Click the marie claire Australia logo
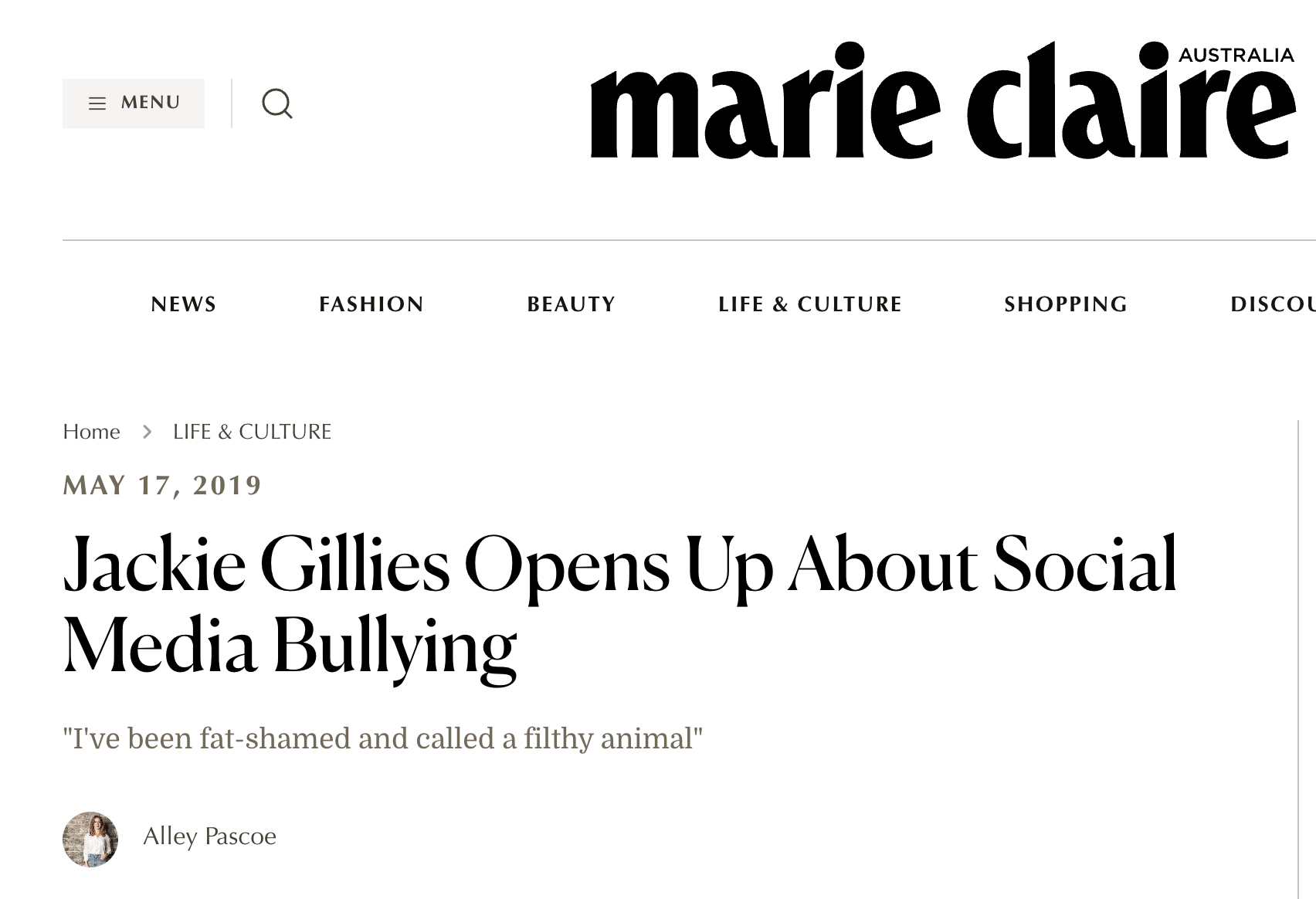 coord(943,100)
